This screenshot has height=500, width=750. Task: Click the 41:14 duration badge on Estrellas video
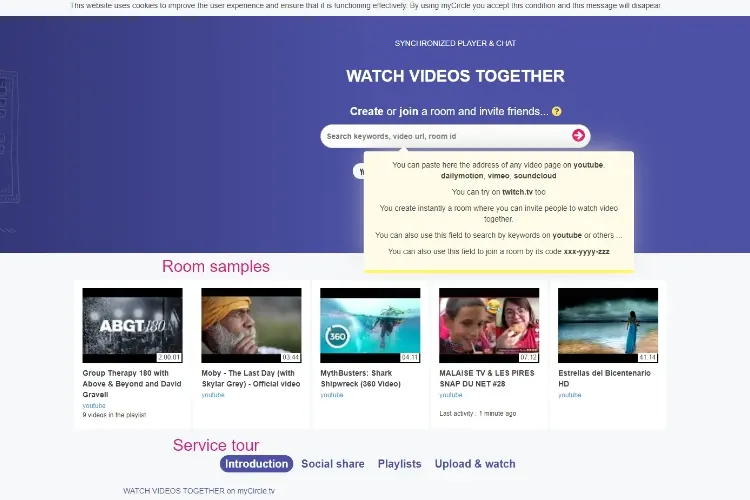648,357
